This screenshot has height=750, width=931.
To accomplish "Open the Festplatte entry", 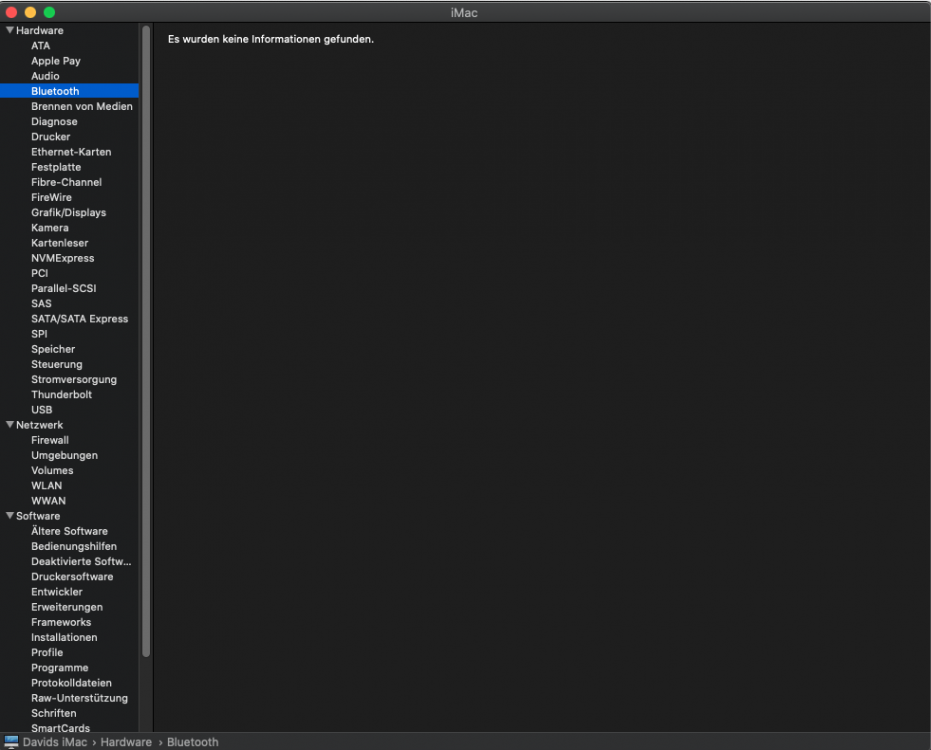I will click(x=56, y=167).
